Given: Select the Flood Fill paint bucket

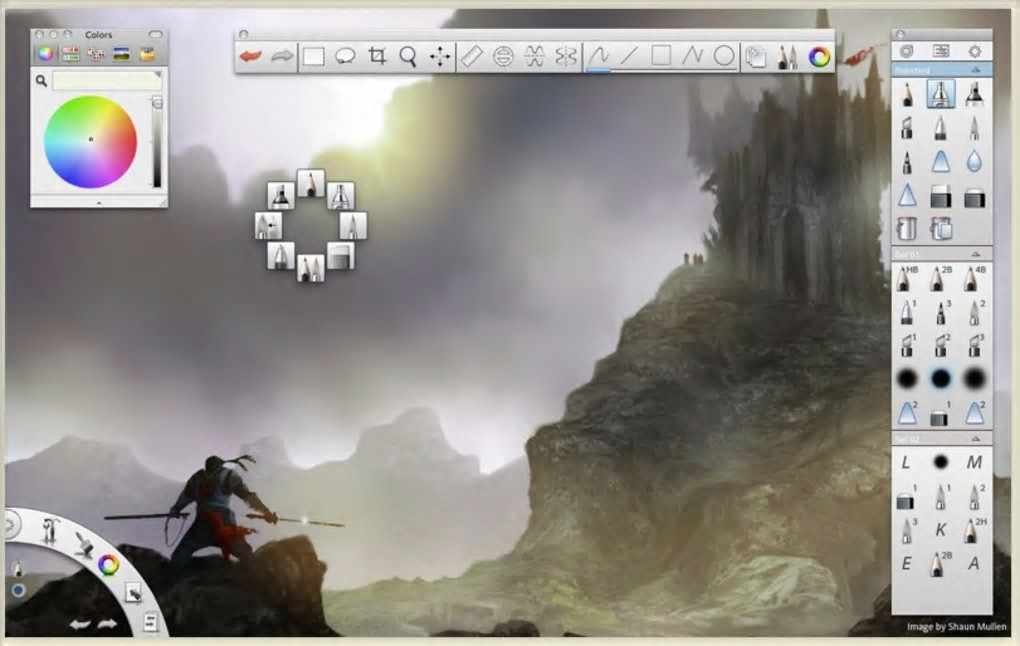Looking at the screenshot, I should (906, 228).
